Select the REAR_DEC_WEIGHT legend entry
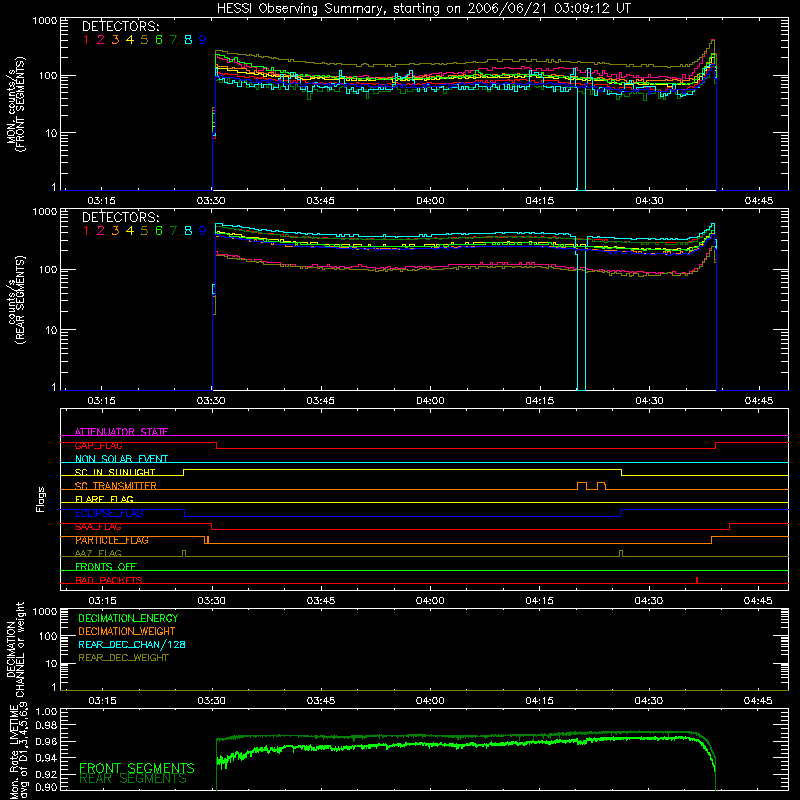The width and height of the screenshot is (800, 800). [x=123, y=658]
